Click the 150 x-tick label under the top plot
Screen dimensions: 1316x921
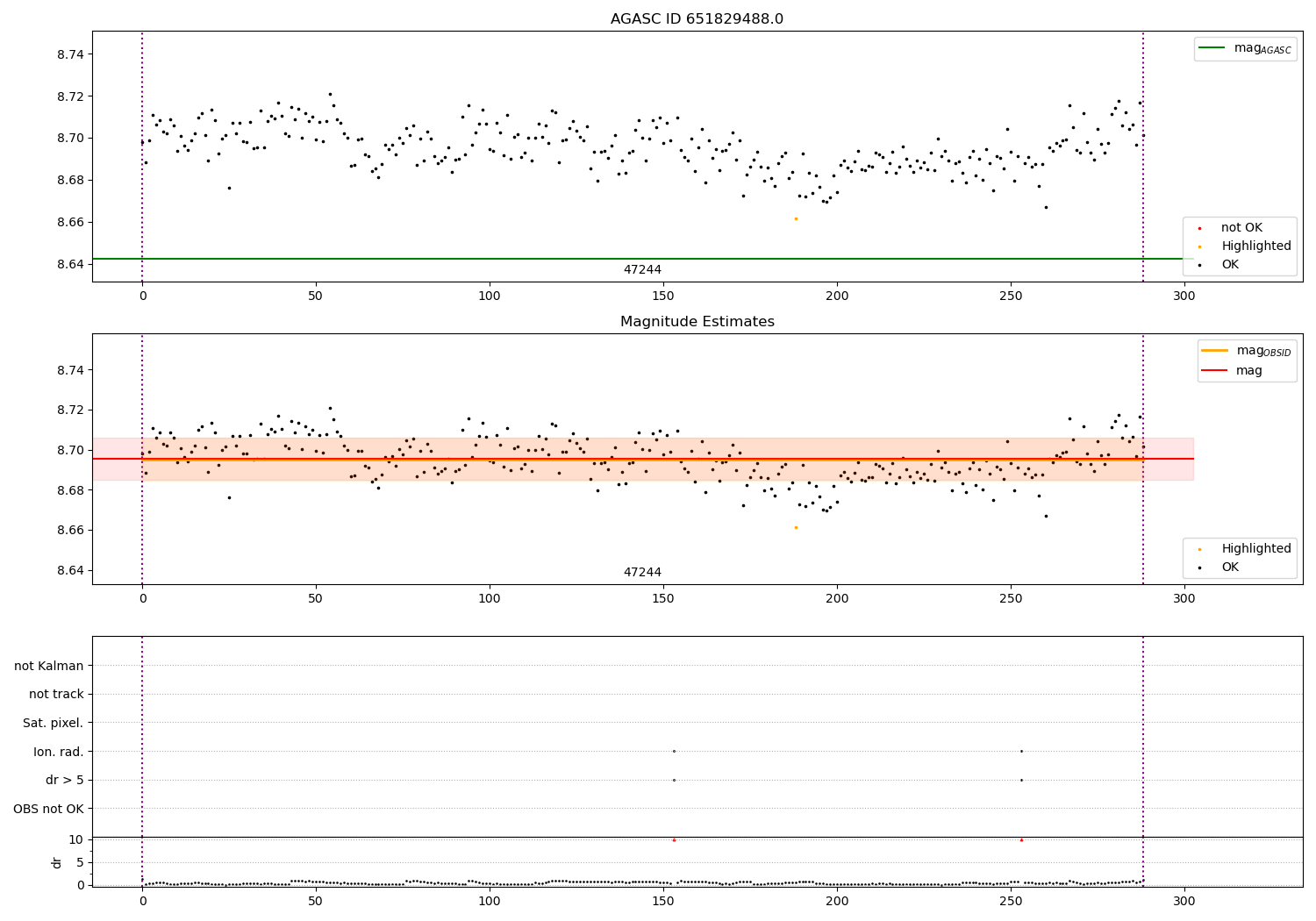pos(663,296)
